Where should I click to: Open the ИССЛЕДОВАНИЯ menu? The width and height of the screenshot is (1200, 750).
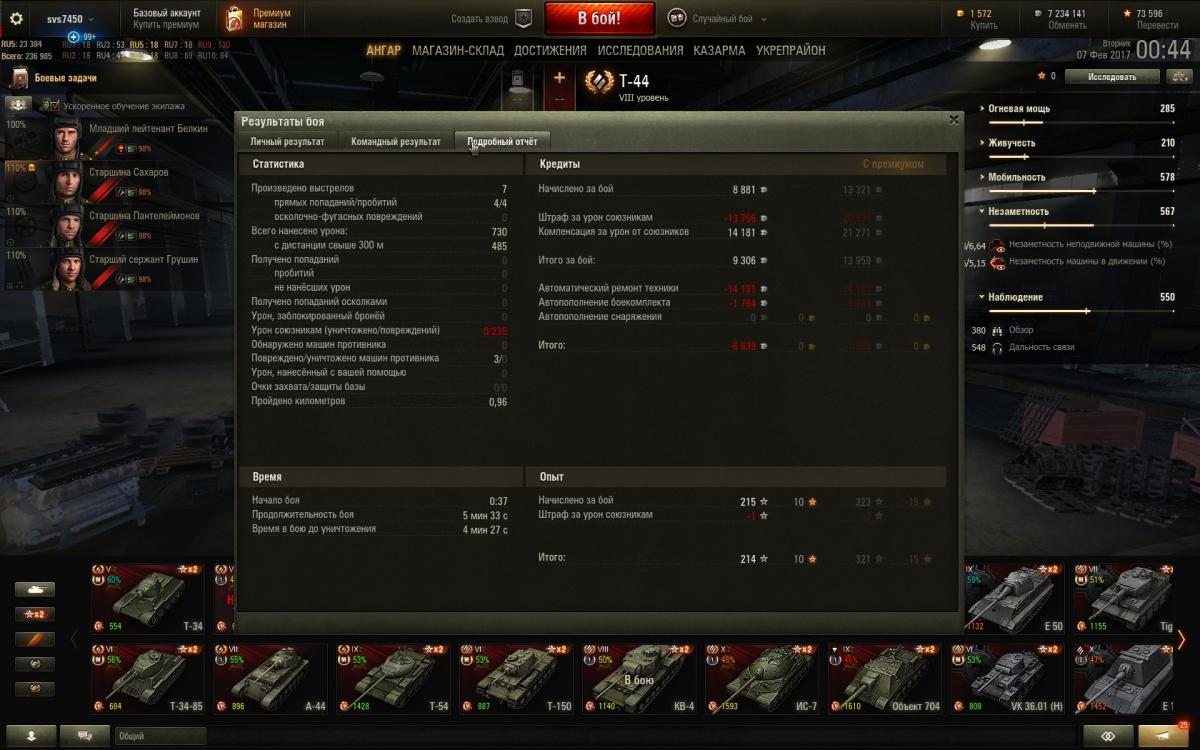pos(640,50)
